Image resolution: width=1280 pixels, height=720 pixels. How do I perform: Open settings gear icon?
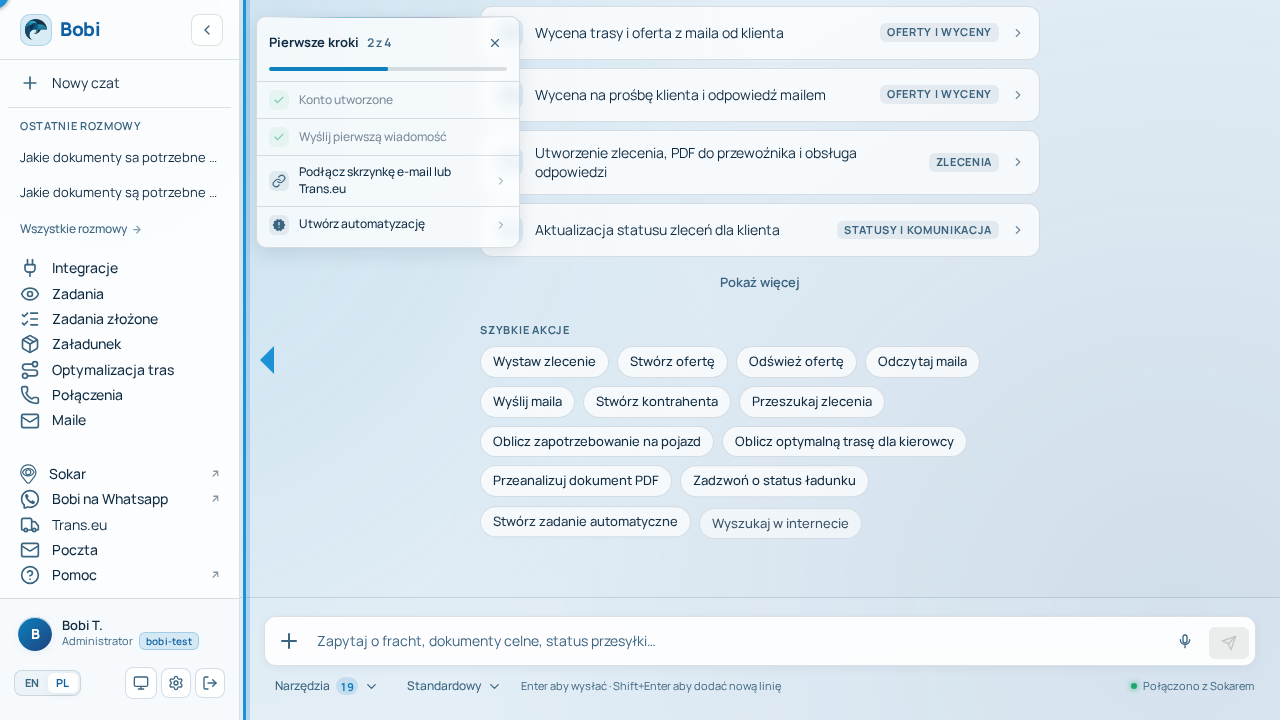[176, 683]
